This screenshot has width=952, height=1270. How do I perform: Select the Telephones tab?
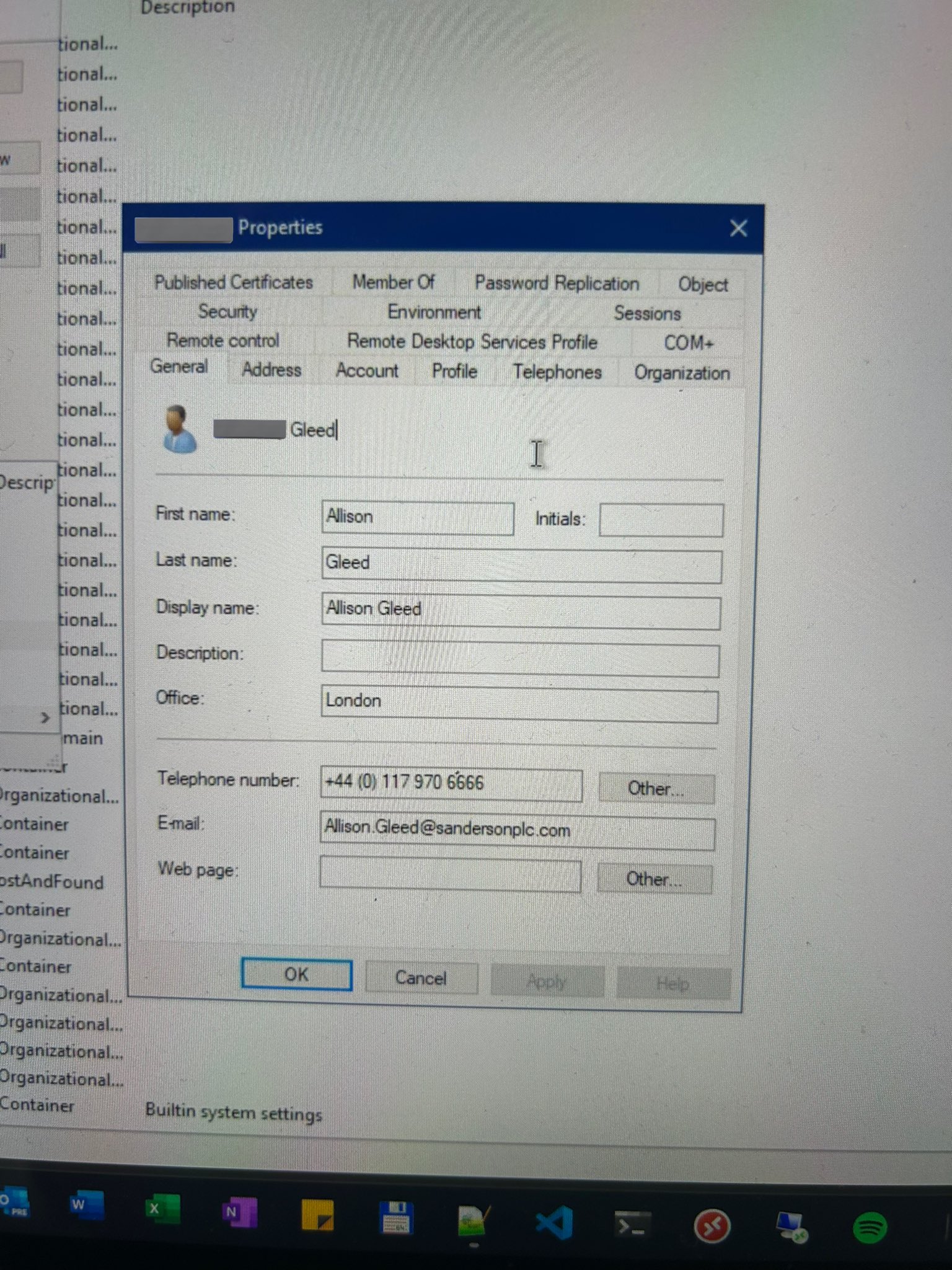(x=557, y=372)
